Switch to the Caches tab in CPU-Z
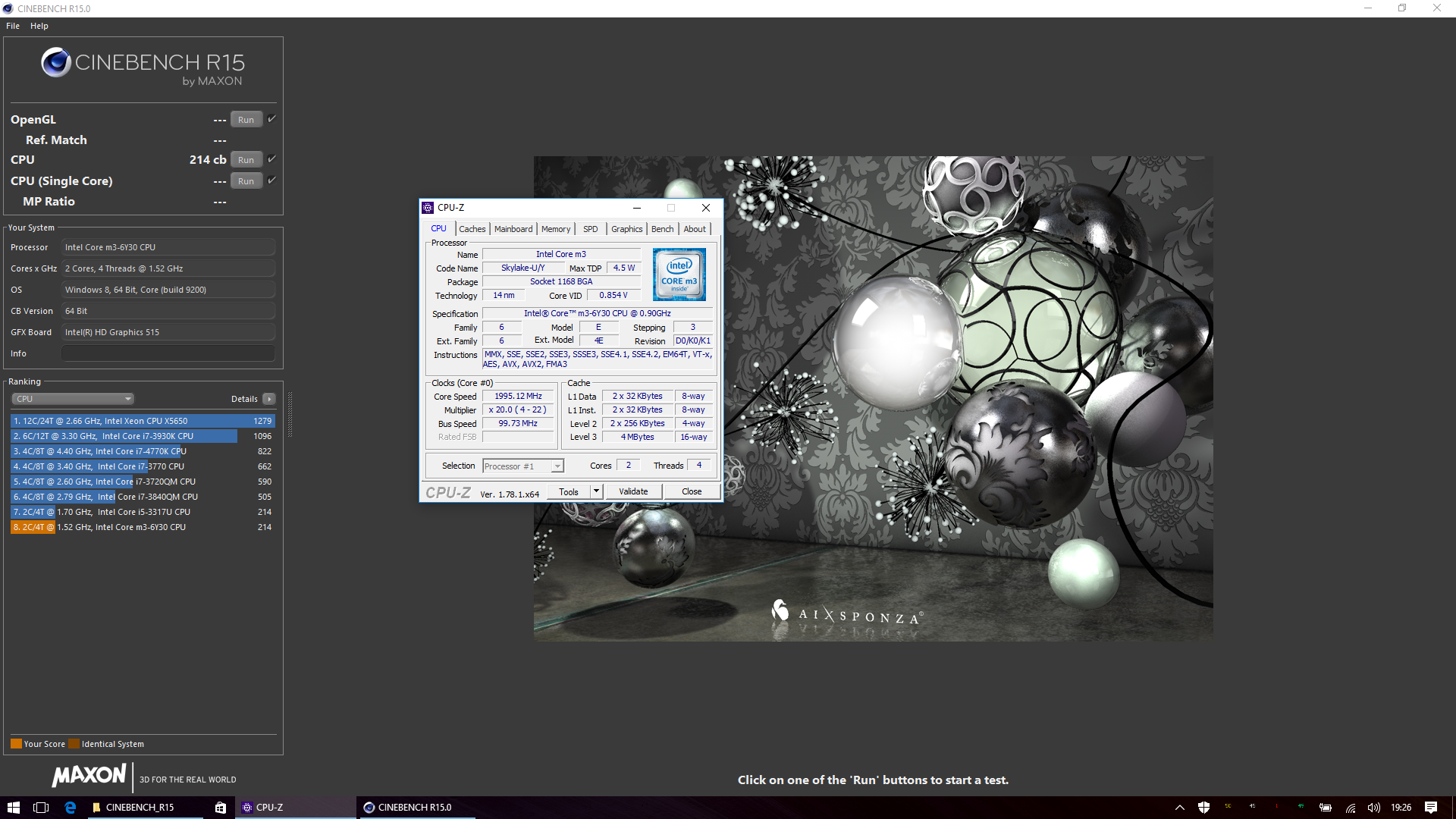The height and width of the screenshot is (819, 1456). 472,229
